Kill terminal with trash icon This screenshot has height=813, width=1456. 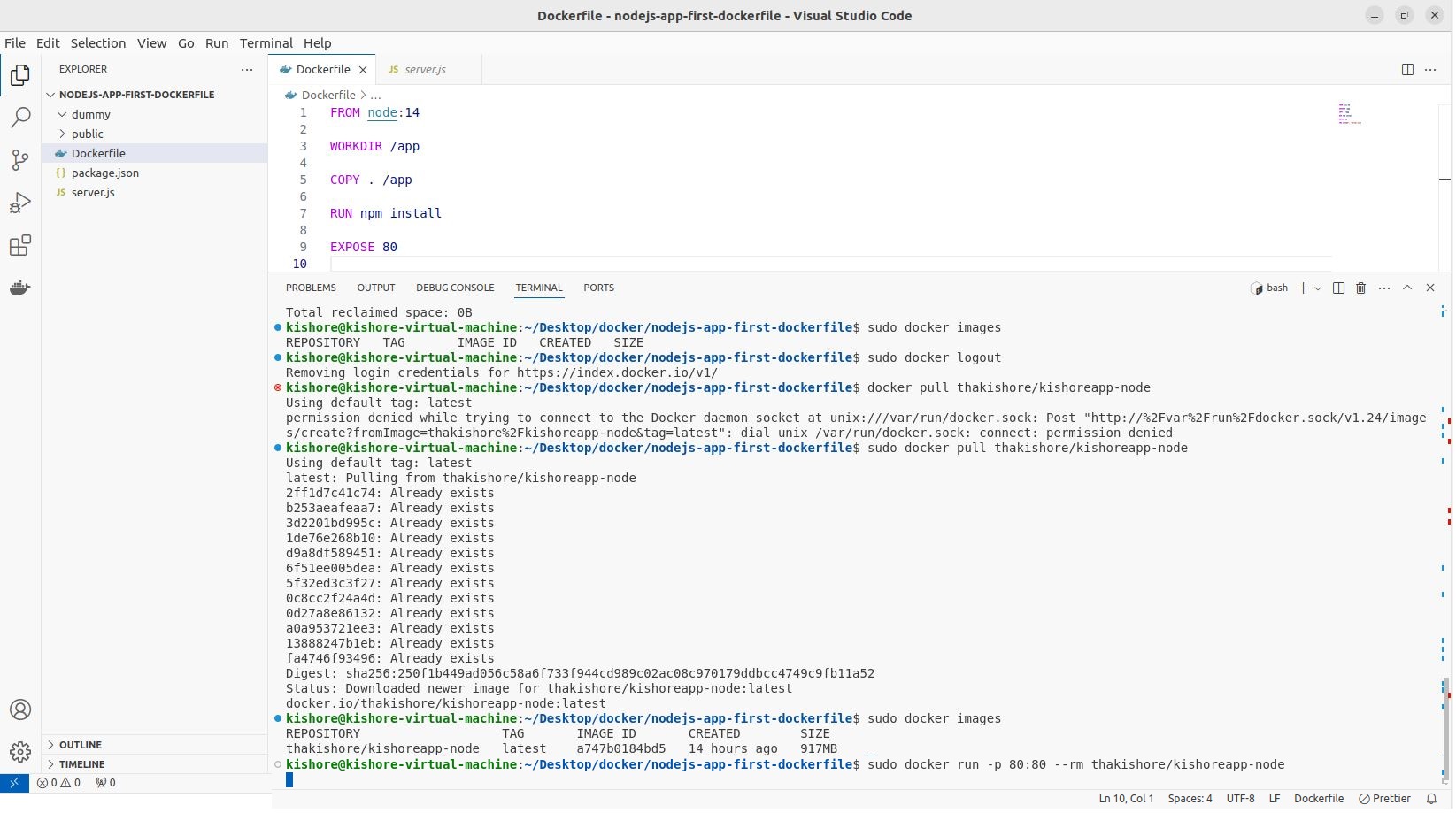click(1361, 288)
